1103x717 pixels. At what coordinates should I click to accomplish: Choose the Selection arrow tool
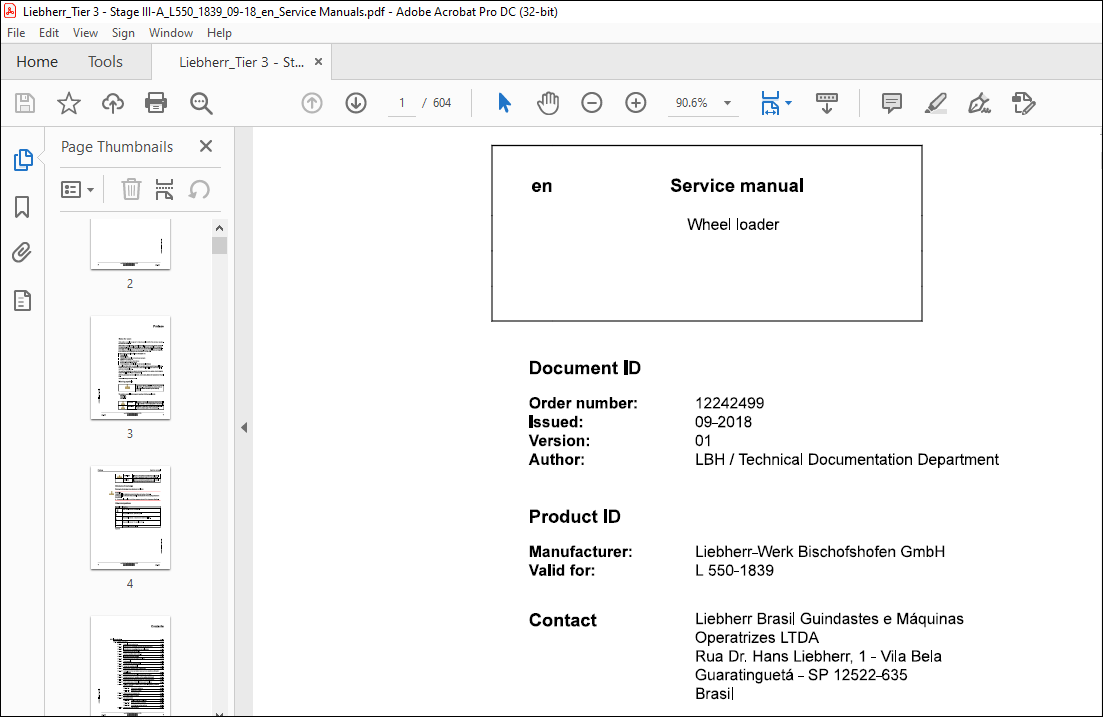[x=504, y=103]
